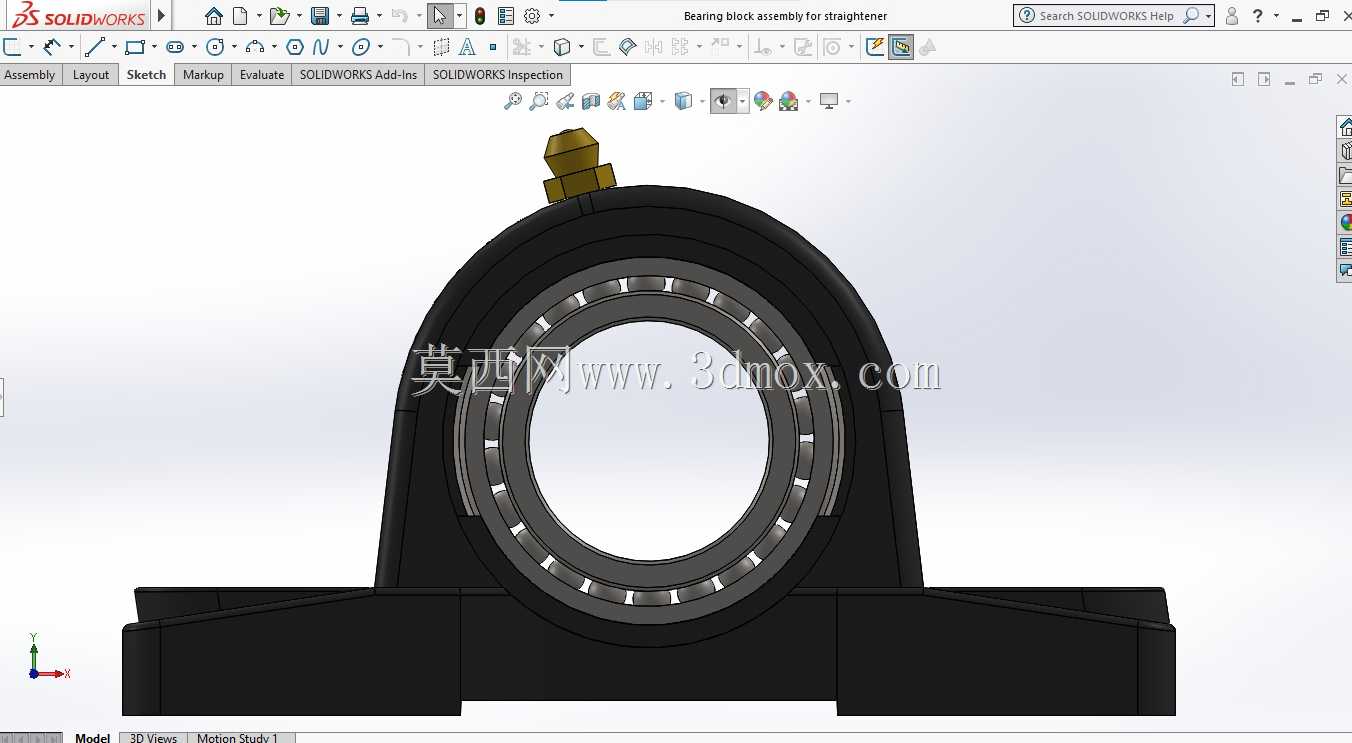Open an existing file icon

click(280, 16)
